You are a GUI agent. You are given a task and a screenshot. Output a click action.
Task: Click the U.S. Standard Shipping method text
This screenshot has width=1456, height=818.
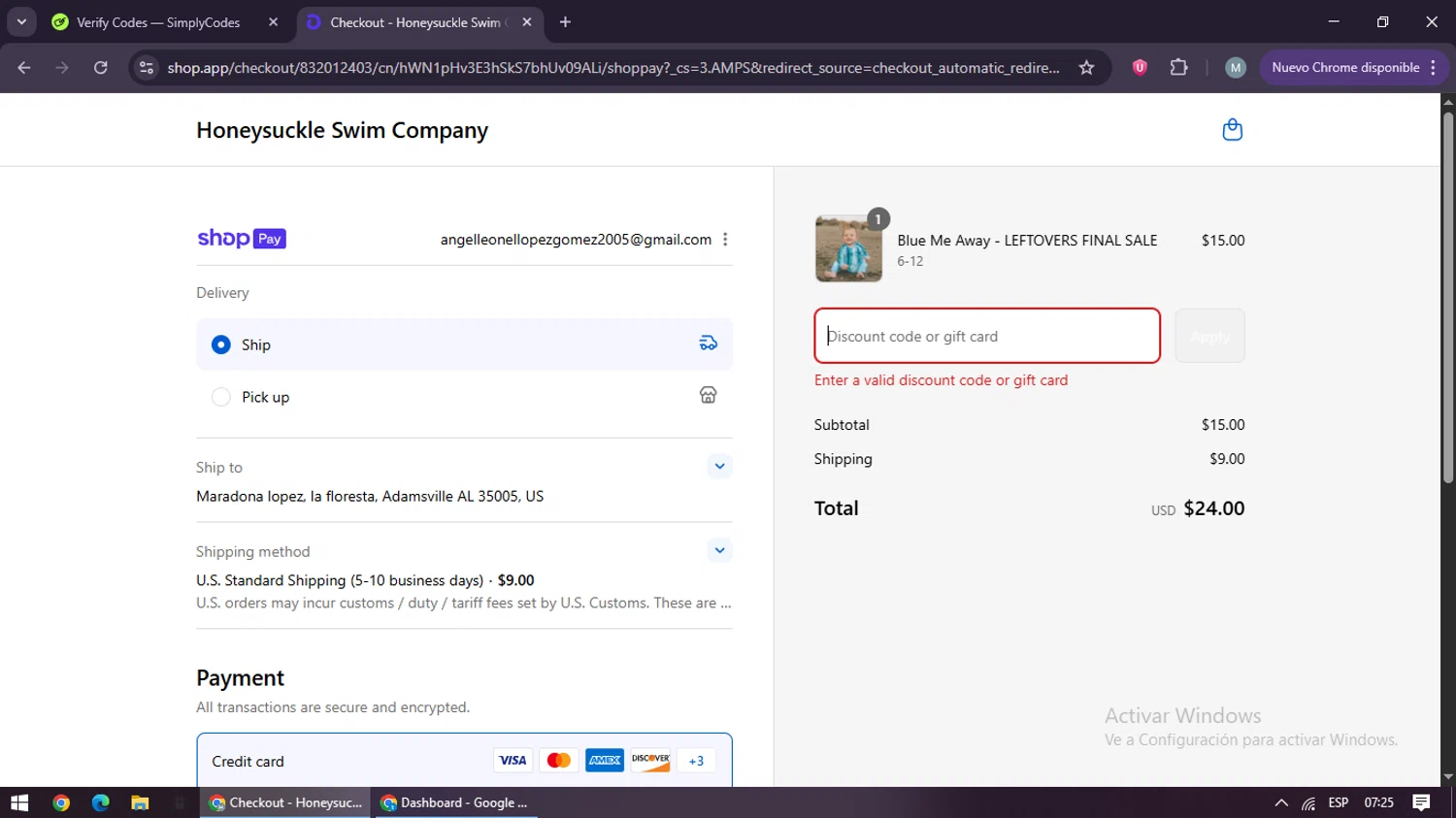(365, 580)
